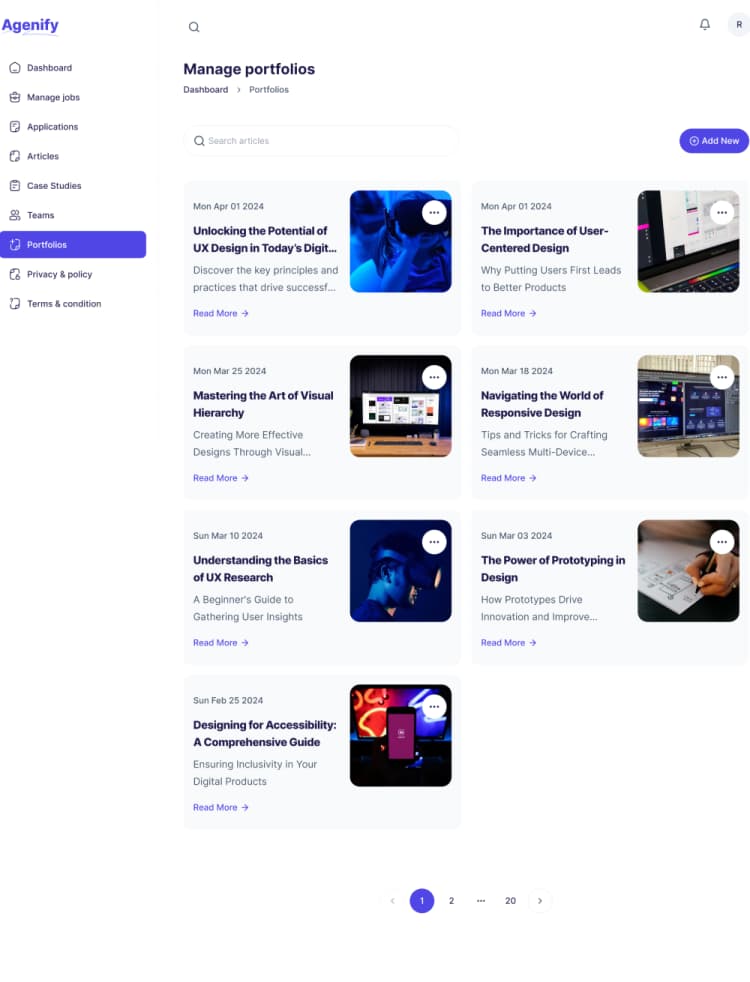The width and height of the screenshot is (750, 982).
Task: Go to previous pagination page arrow
Action: point(393,901)
